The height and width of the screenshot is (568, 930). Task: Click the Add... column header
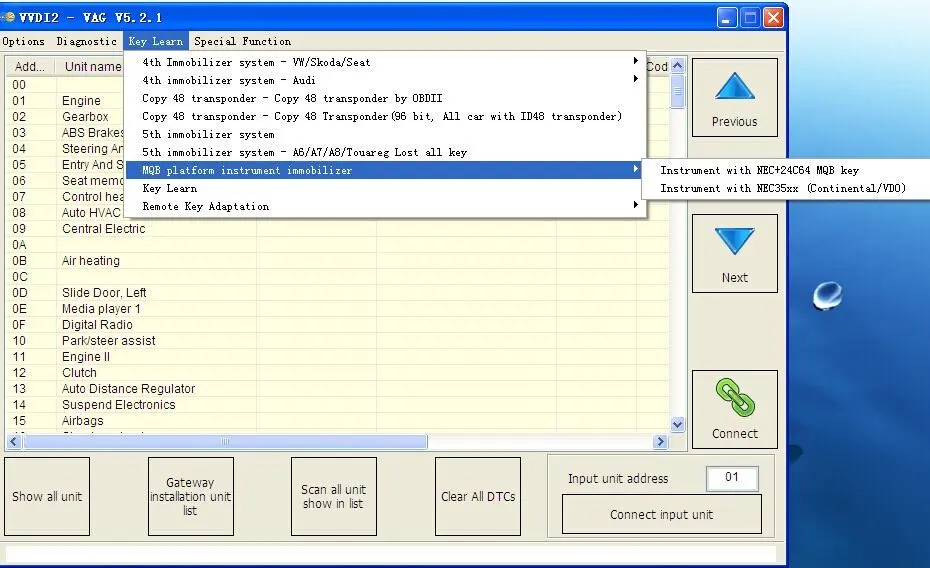[30, 66]
